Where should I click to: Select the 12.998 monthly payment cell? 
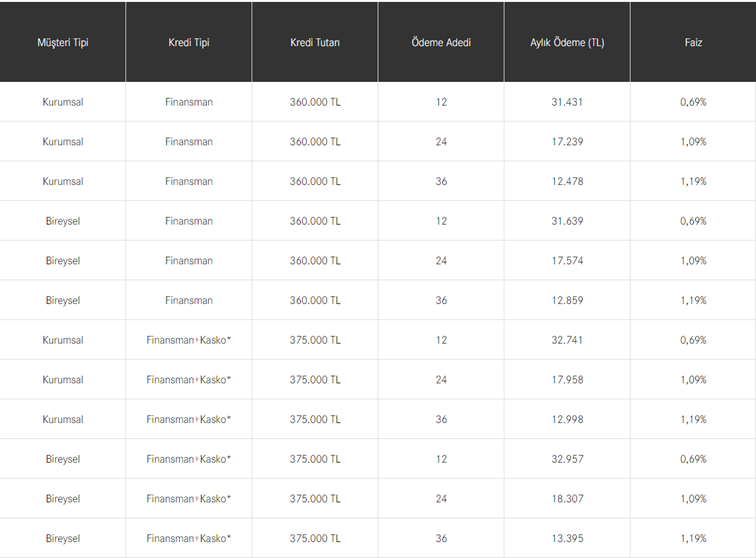[x=567, y=419]
